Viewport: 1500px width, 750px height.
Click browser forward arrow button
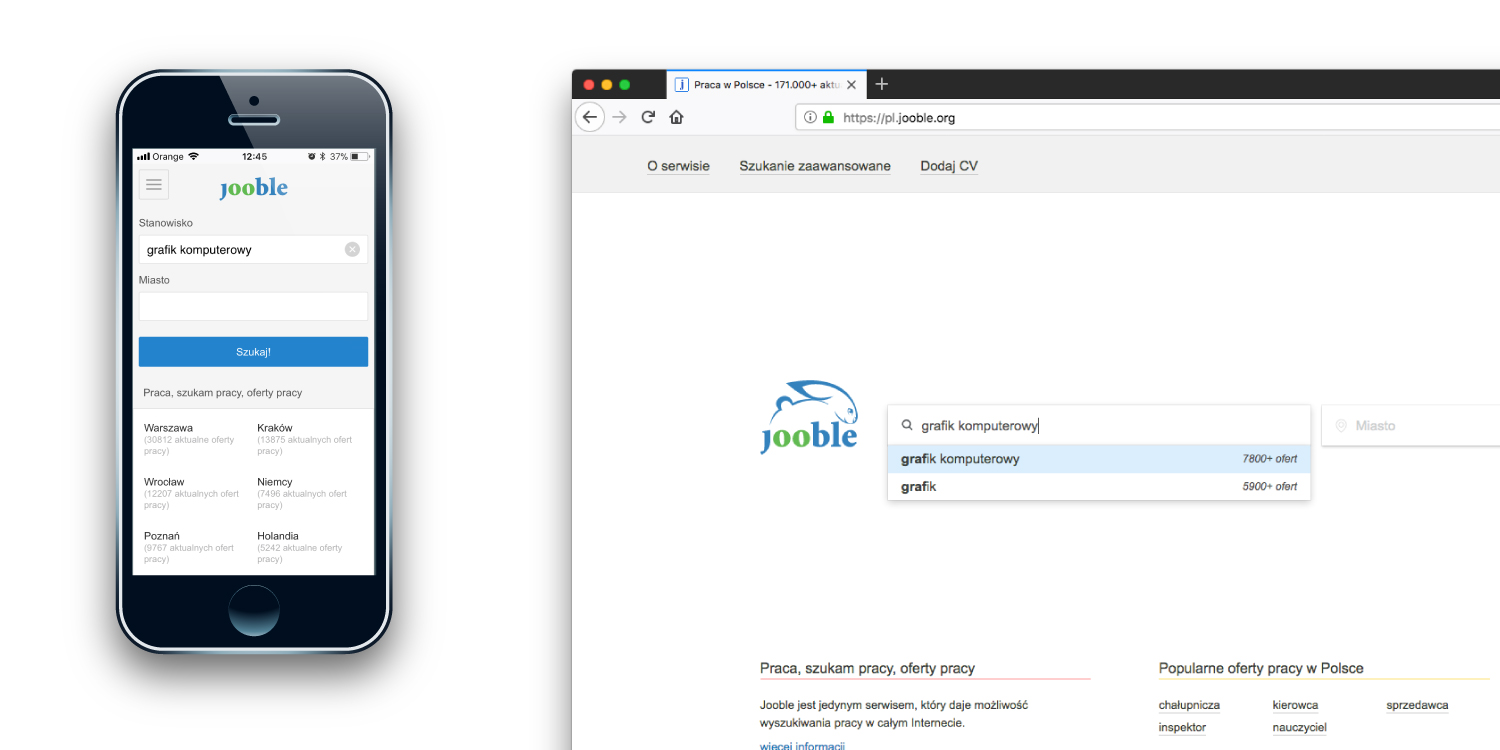click(619, 117)
